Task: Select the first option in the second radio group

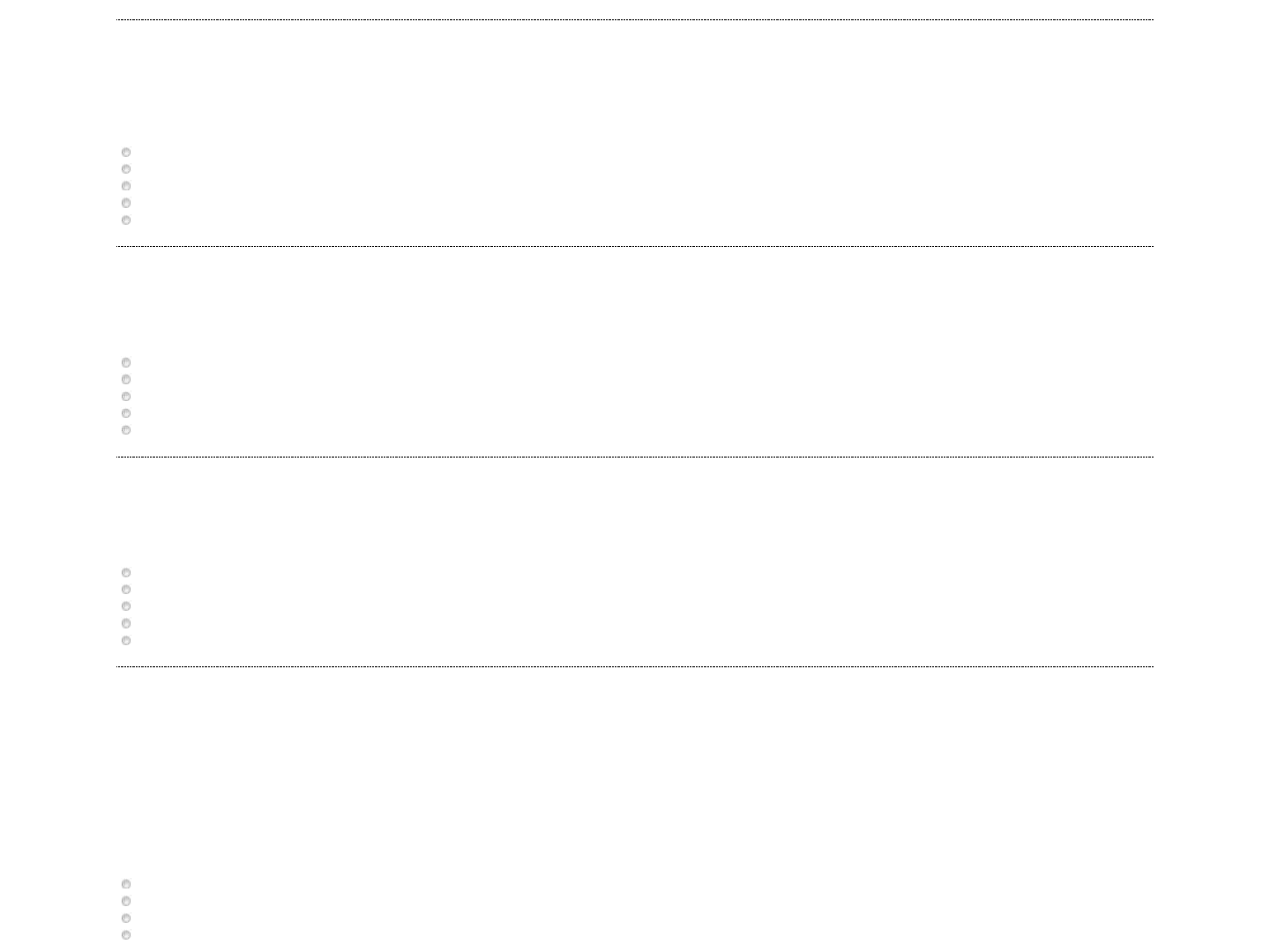Action: pos(126,363)
